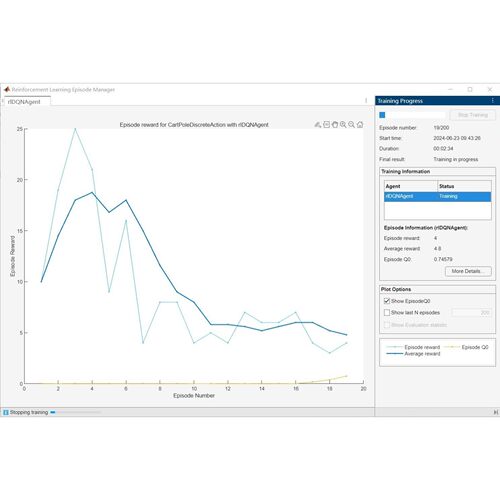Click the data tips icon above plot

[x=326, y=125]
